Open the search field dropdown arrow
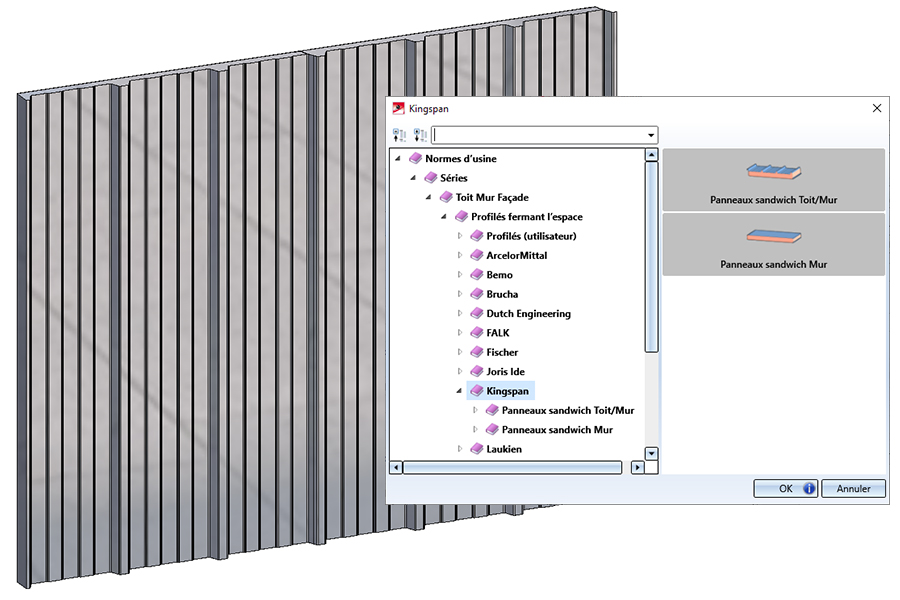The width and height of the screenshot is (900, 600). point(651,135)
